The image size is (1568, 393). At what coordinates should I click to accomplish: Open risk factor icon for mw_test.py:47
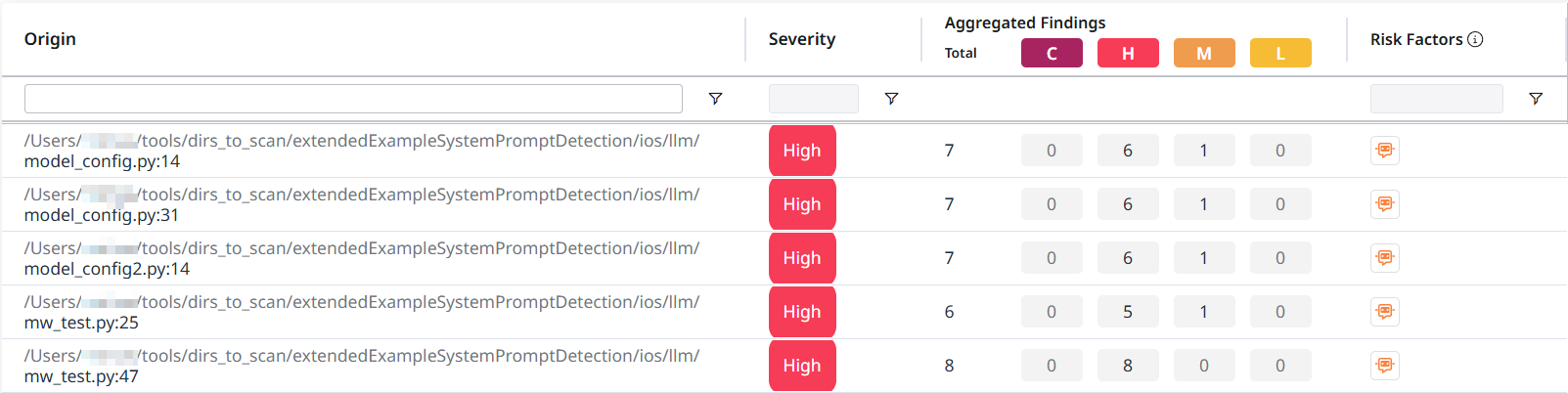click(x=1385, y=366)
